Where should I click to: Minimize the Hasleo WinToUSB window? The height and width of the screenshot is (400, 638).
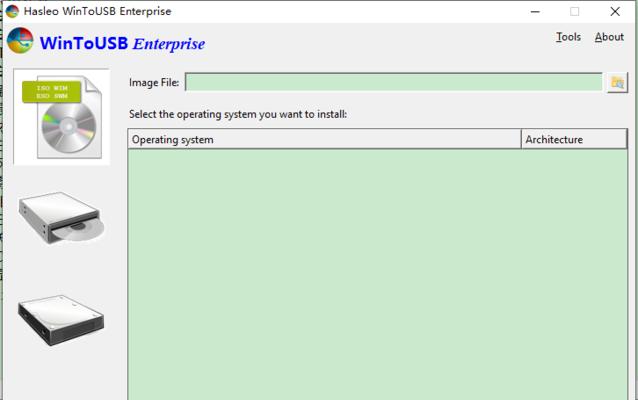(535, 11)
